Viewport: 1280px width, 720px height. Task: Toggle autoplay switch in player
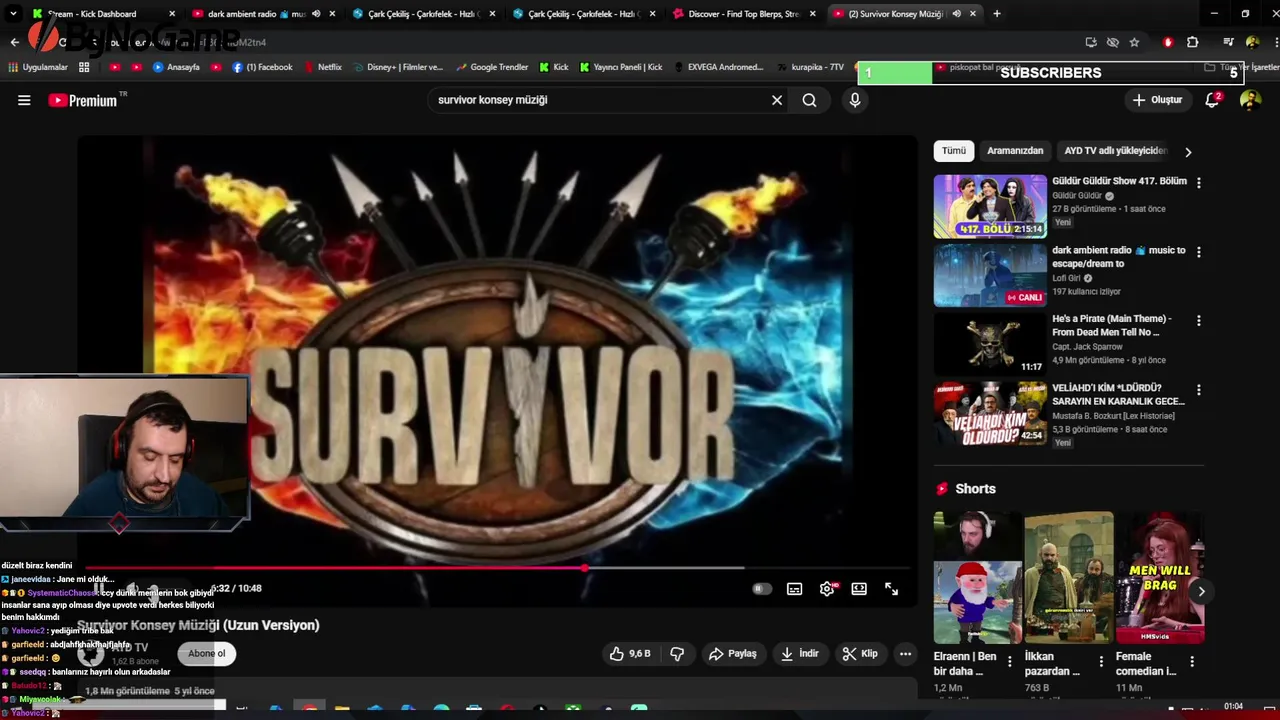point(762,589)
